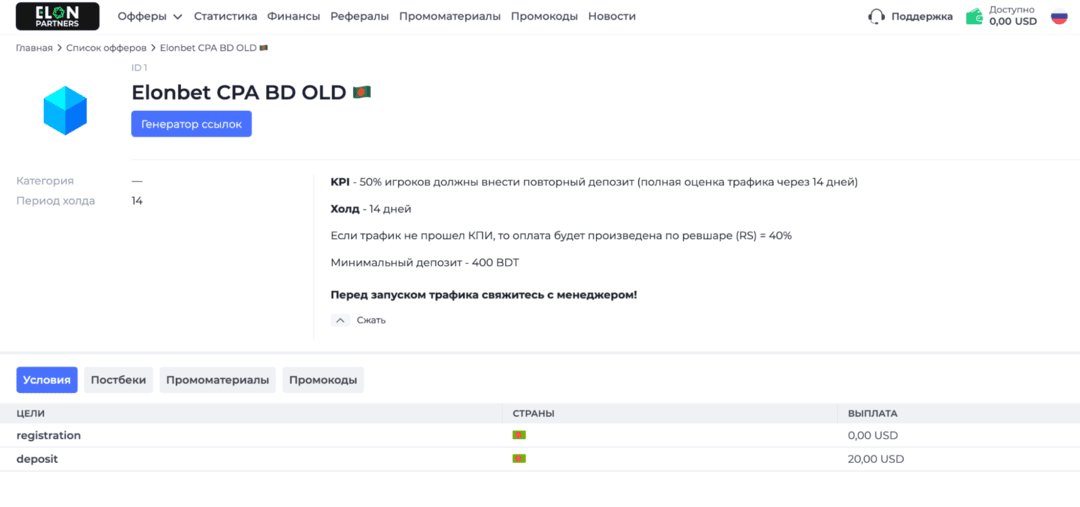Select the deposit goal row text
The width and height of the screenshot is (1080, 507).
tap(37, 459)
